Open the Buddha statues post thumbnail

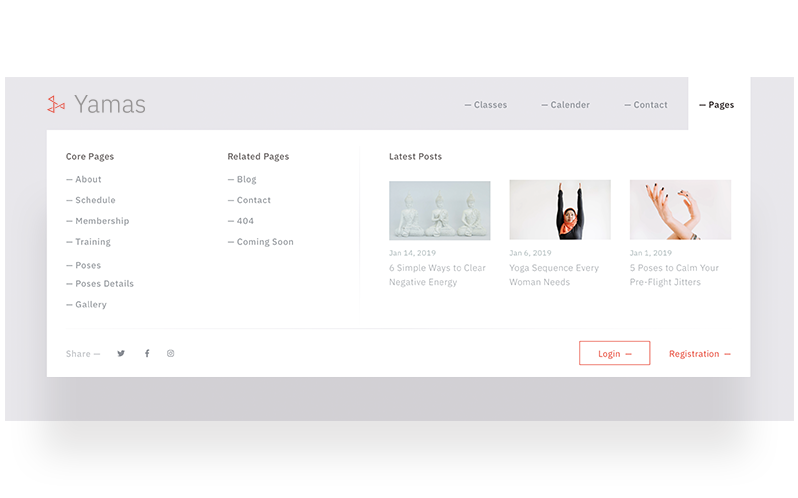click(x=440, y=210)
